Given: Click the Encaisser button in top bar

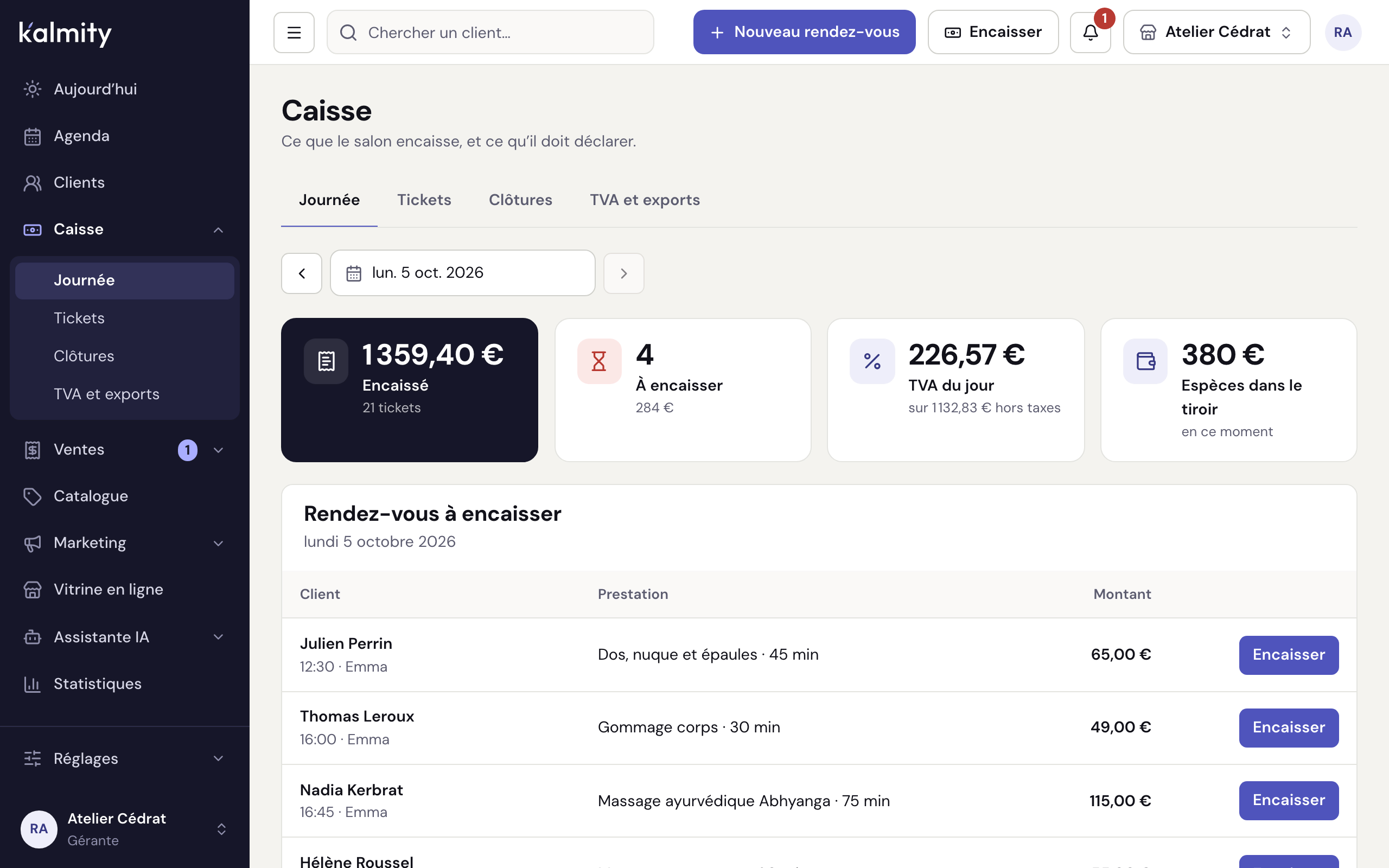Looking at the screenshot, I should [x=993, y=32].
